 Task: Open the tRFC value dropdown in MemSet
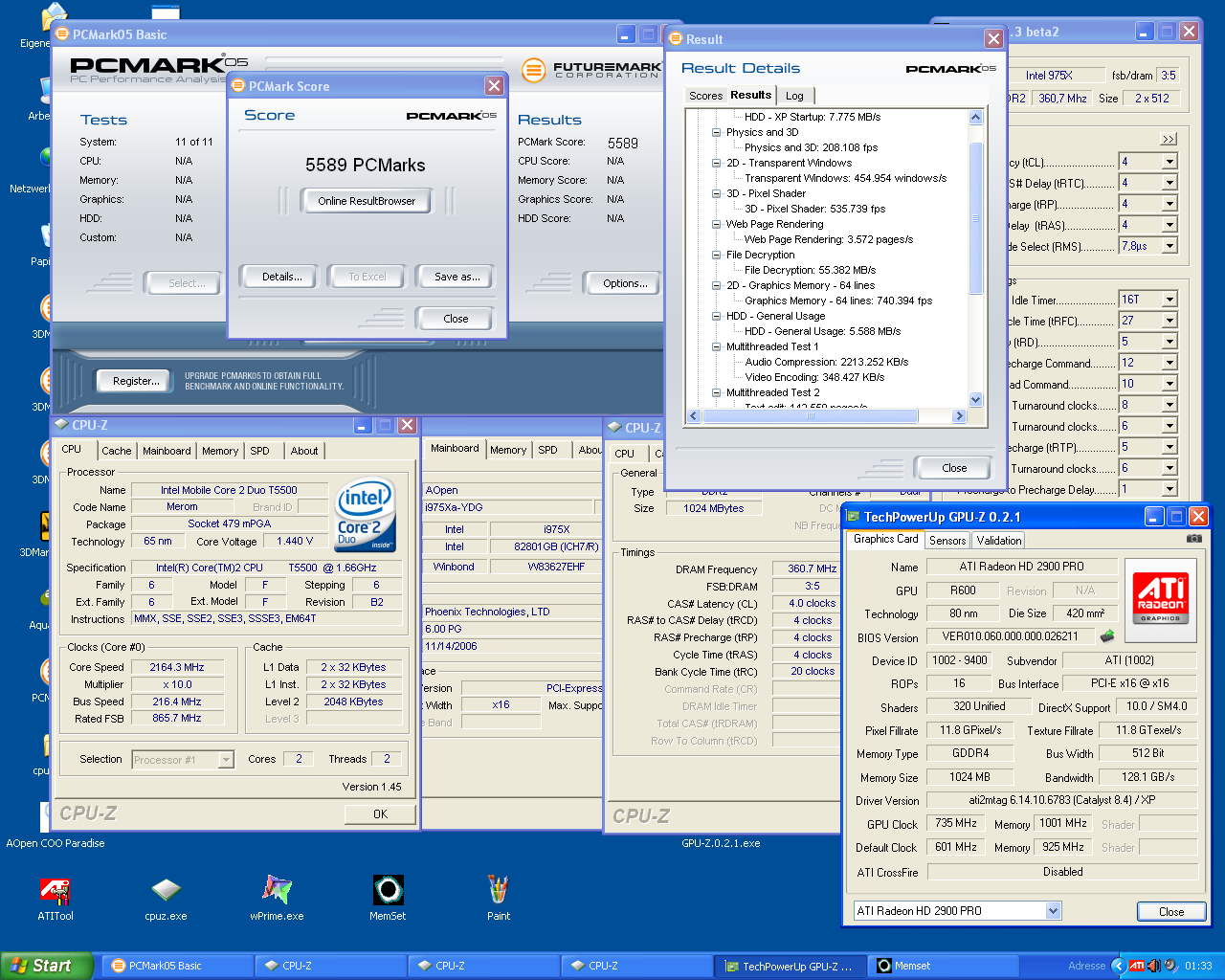1169,321
